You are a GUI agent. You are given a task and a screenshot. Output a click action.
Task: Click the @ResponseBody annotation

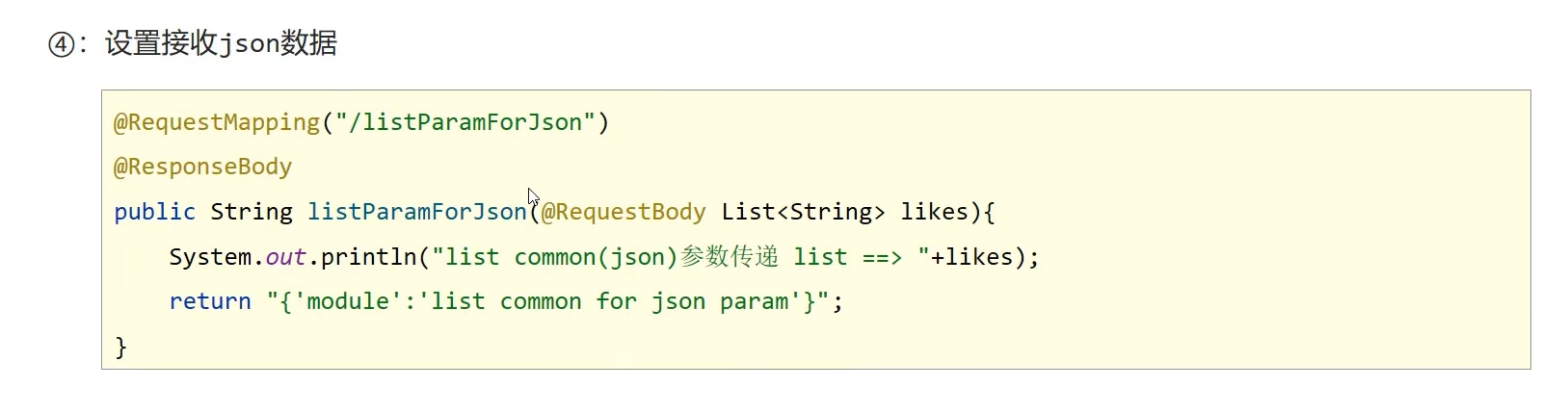click(x=202, y=167)
